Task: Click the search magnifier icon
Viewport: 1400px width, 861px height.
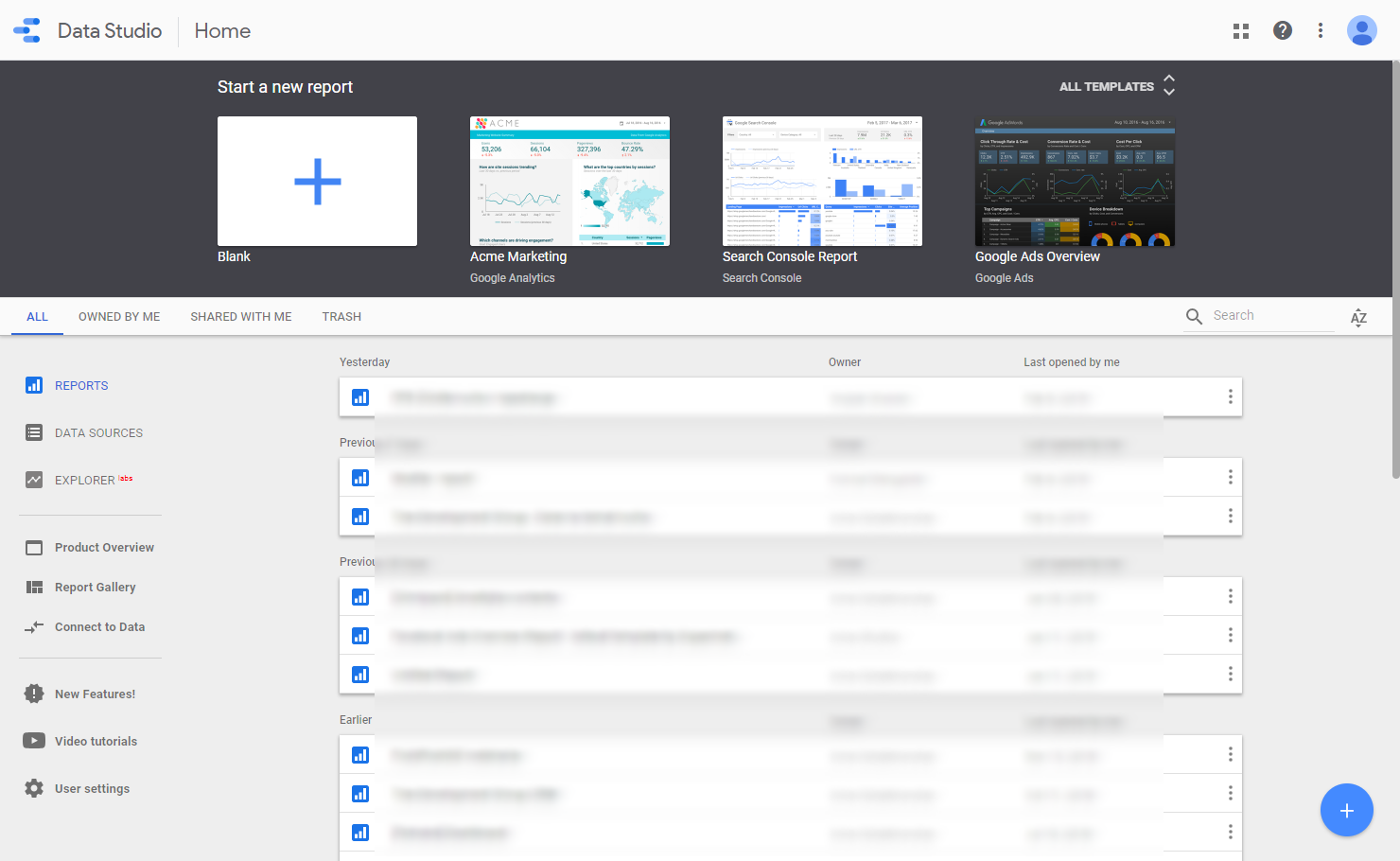Action: pyautogui.click(x=1194, y=316)
